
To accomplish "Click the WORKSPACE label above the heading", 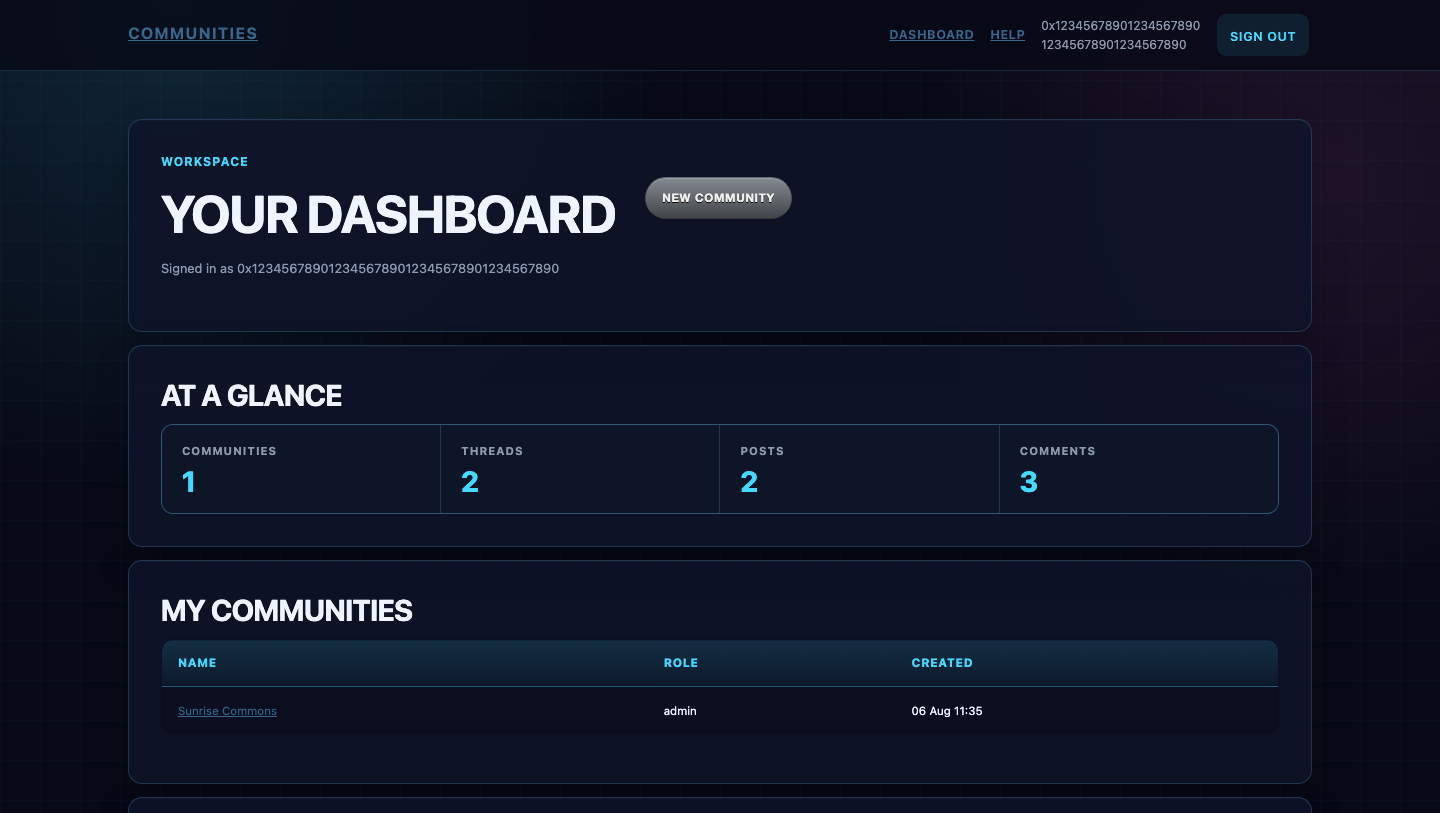I will pos(204,162).
